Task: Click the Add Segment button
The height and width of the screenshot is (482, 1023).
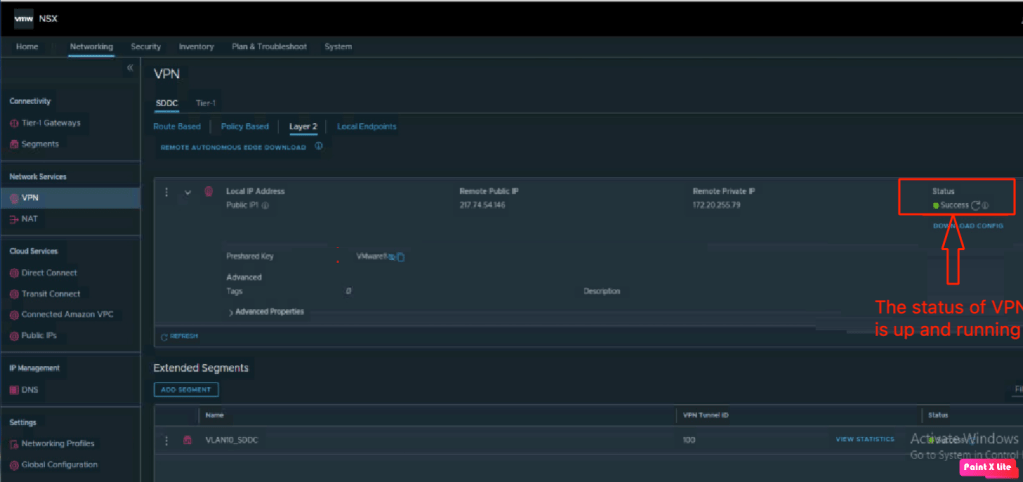Action: coord(186,390)
